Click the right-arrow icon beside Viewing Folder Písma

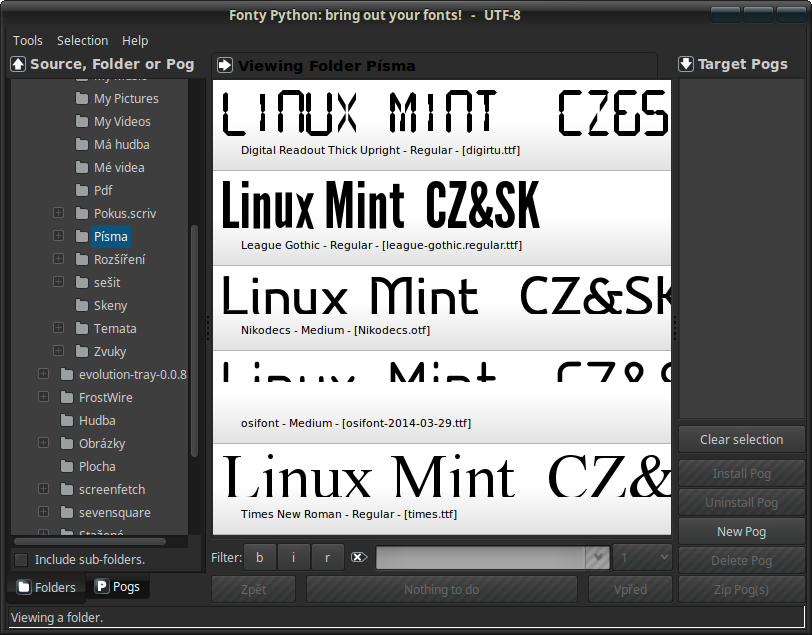pos(225,65)
